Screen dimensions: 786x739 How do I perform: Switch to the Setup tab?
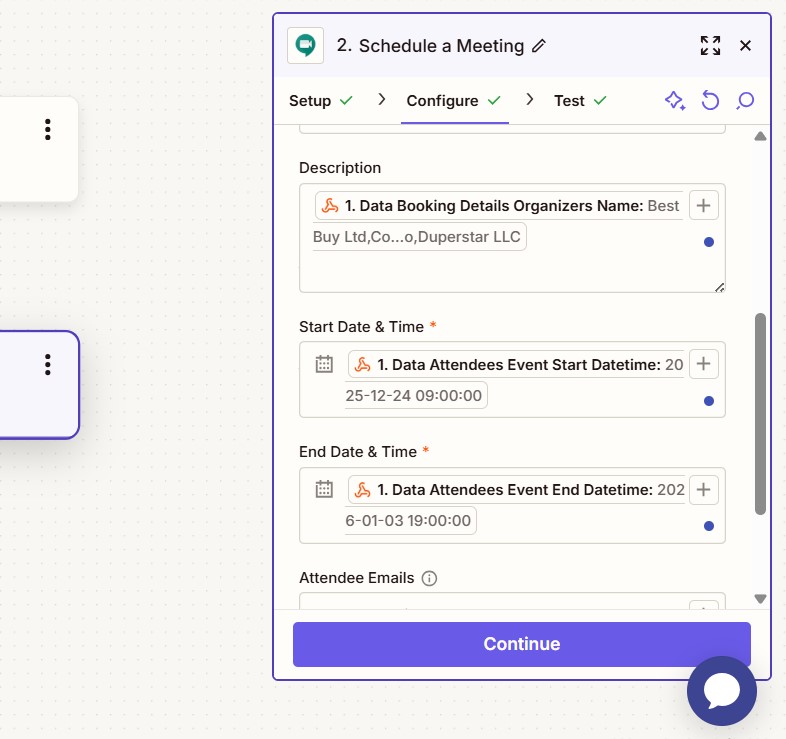[x=310, y=101]
